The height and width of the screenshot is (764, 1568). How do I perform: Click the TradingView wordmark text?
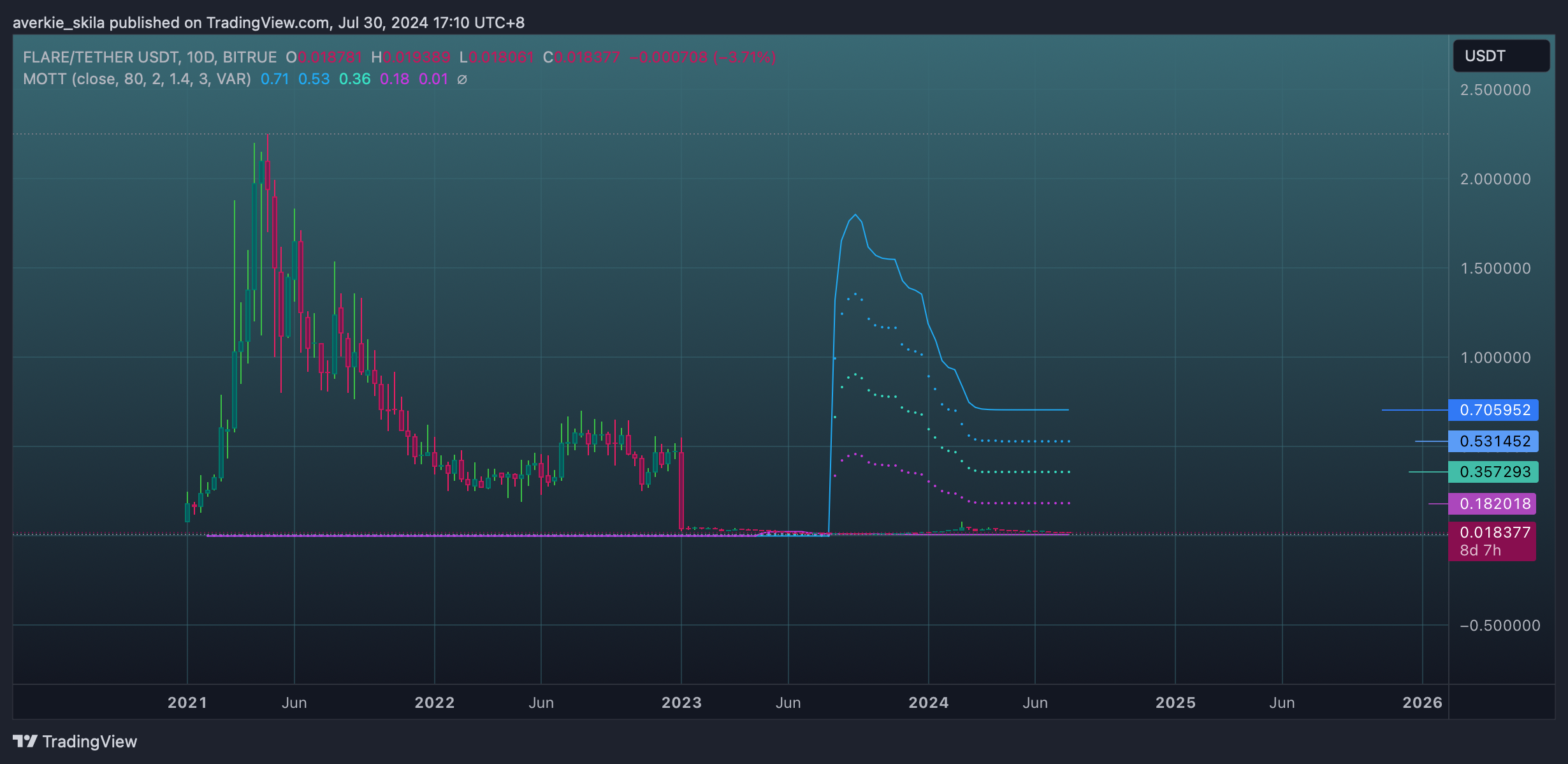pyautogui.click(x=90, y=742)
